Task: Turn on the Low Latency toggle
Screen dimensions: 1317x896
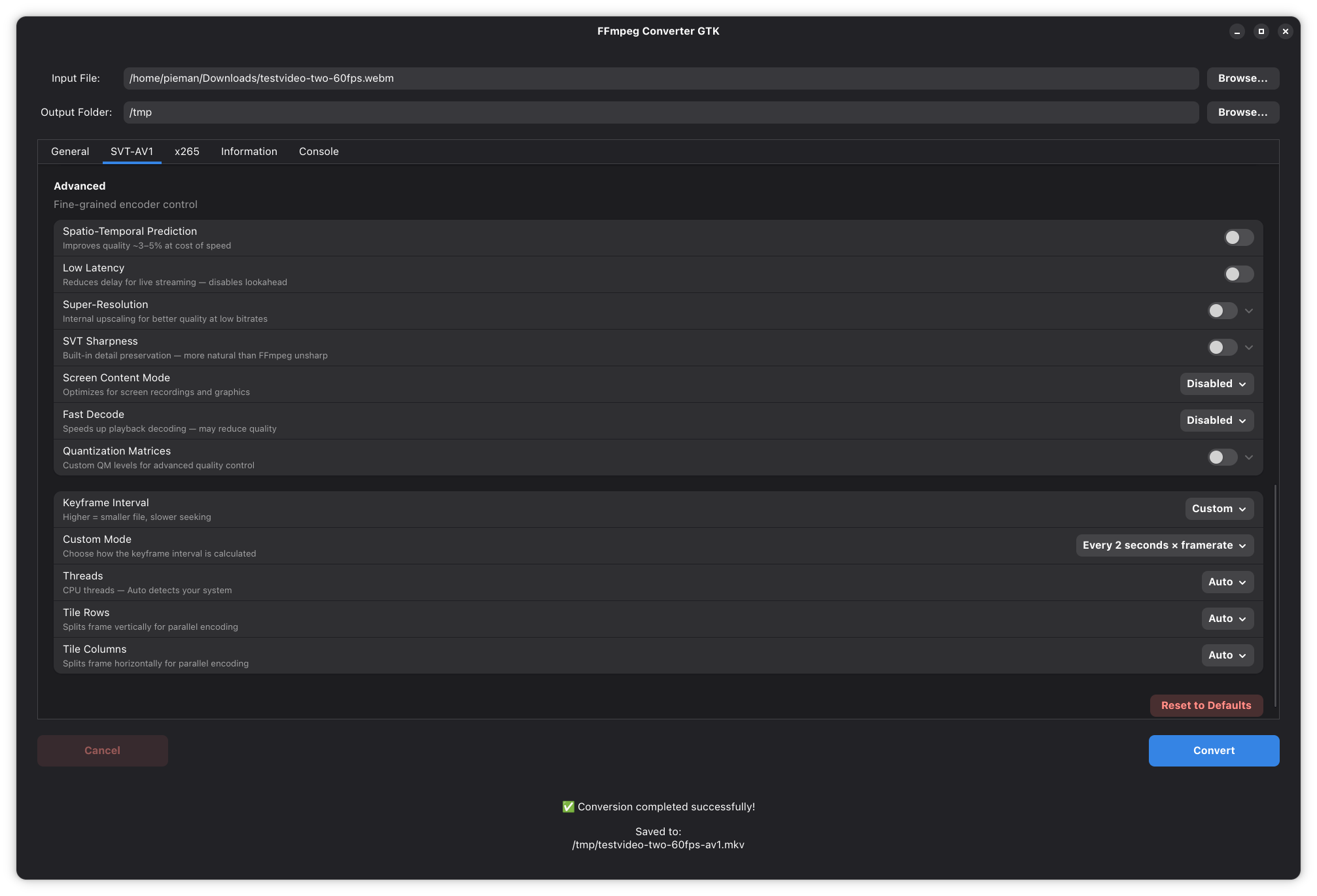Action: (x=1238, y=274)
